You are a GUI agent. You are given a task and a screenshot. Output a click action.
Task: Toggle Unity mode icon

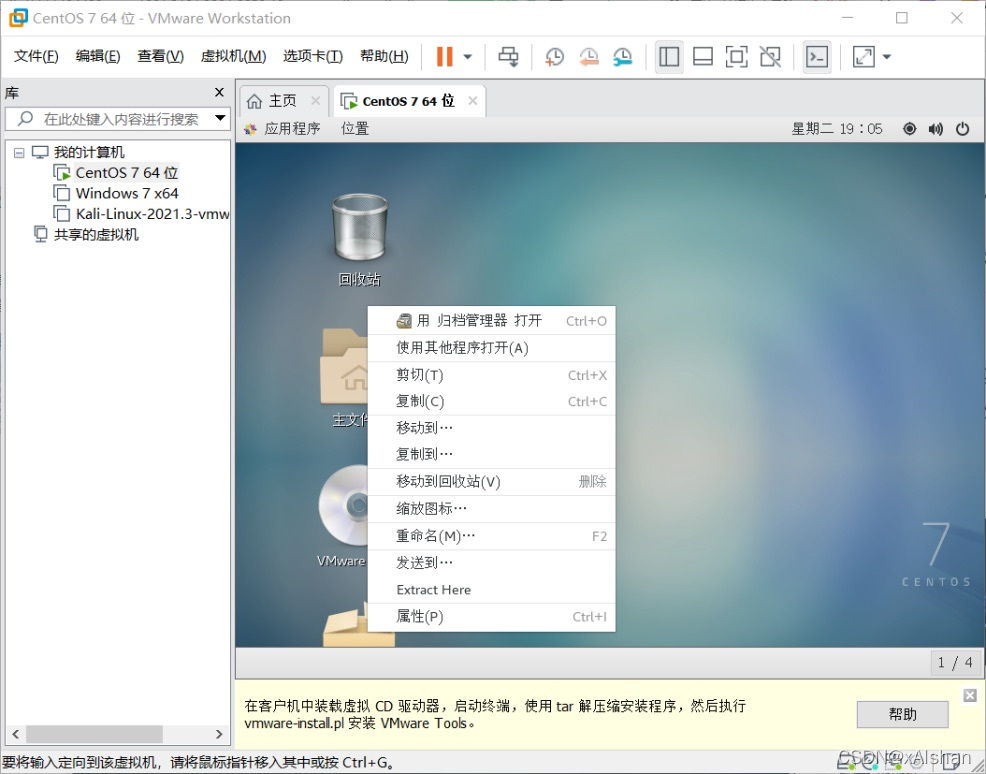coord(770,57)
